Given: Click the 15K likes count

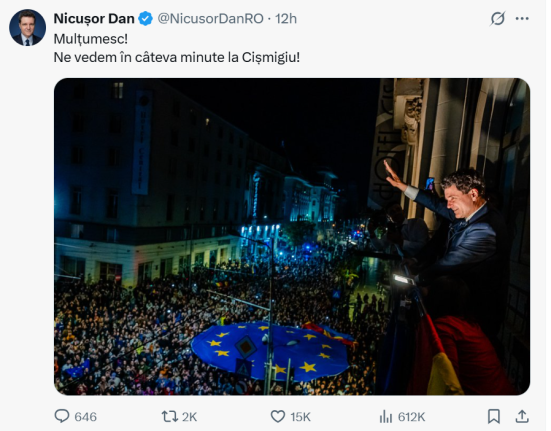Looking at the screenshot, I should [300, 417].
